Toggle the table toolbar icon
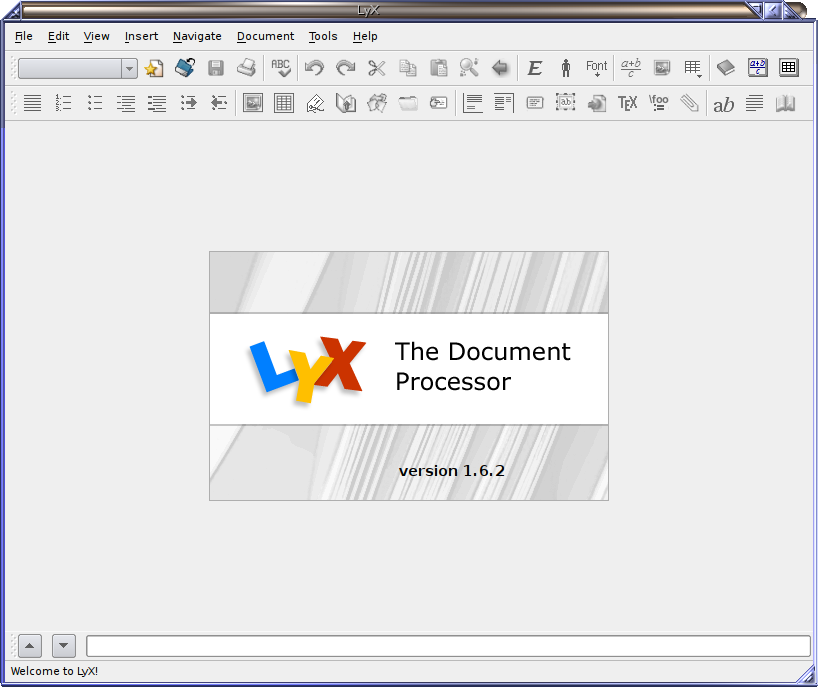The image size is (818, 687). (x=788, y=68)
